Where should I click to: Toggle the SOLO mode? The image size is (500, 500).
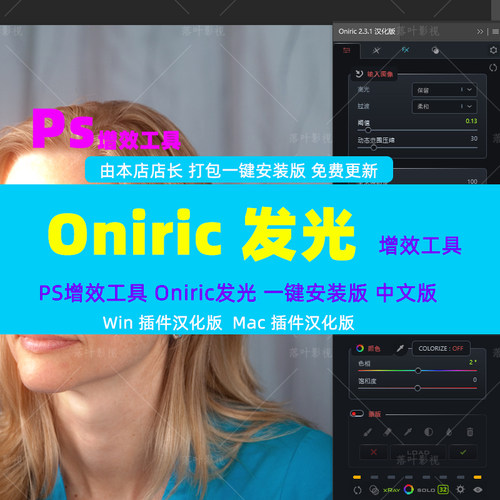[x=426, y=490]
